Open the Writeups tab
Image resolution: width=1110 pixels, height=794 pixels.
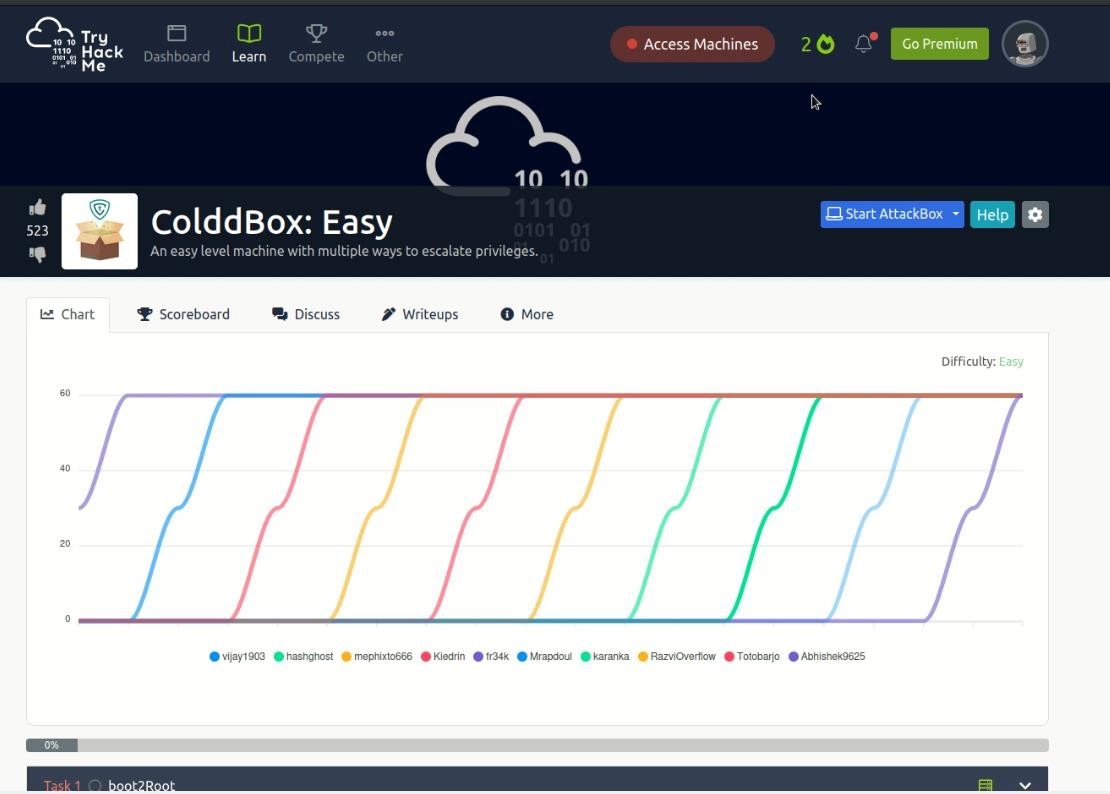[420, 314]
